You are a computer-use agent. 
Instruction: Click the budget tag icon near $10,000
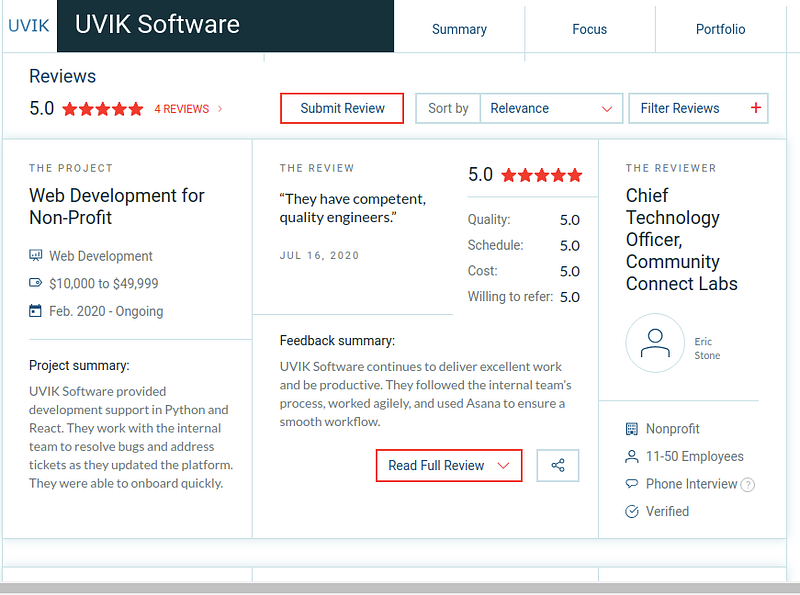coord(36,284)
